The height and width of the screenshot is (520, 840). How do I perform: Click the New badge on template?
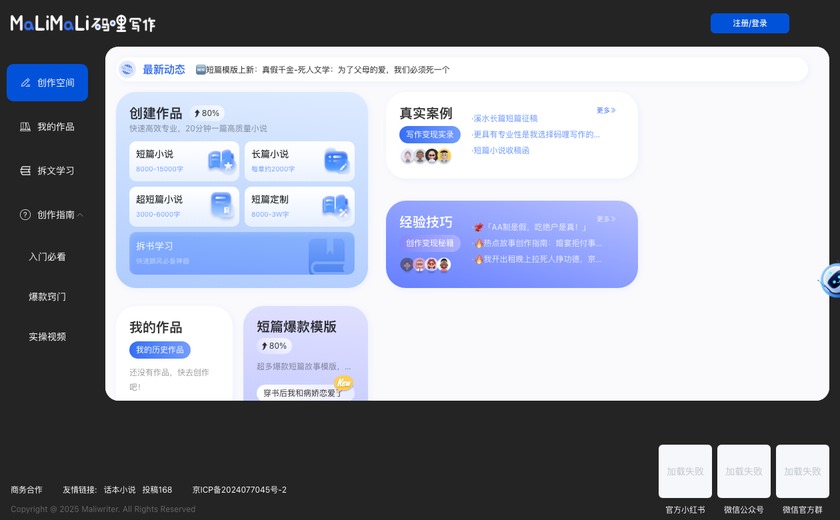[x=343, y=382]
